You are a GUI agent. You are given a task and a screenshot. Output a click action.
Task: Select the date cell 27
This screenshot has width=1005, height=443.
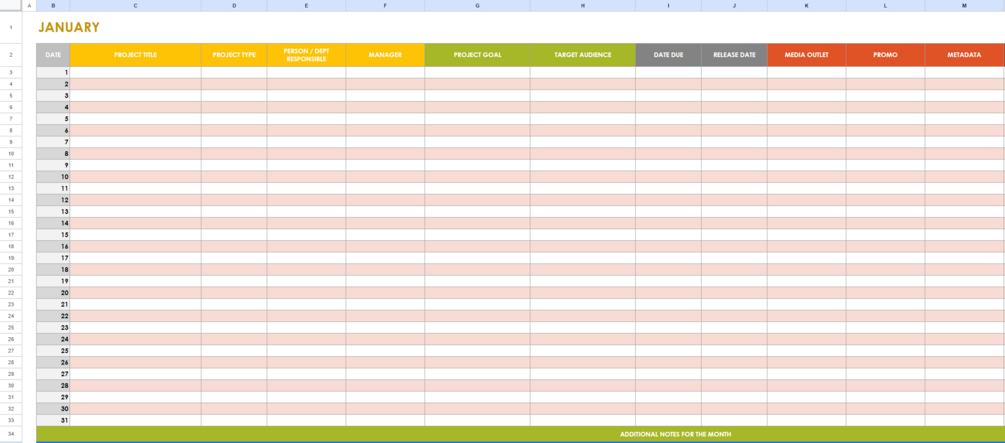point(53,374)
